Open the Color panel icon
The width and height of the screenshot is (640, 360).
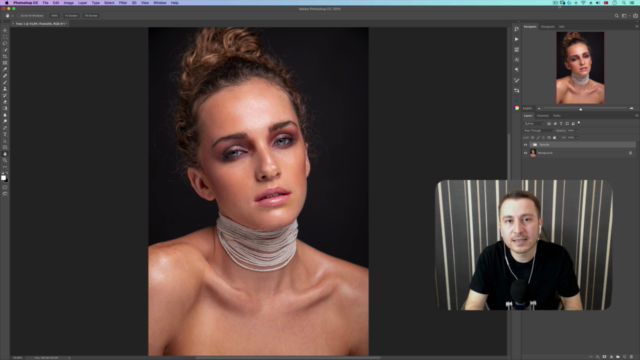[517, 108]
